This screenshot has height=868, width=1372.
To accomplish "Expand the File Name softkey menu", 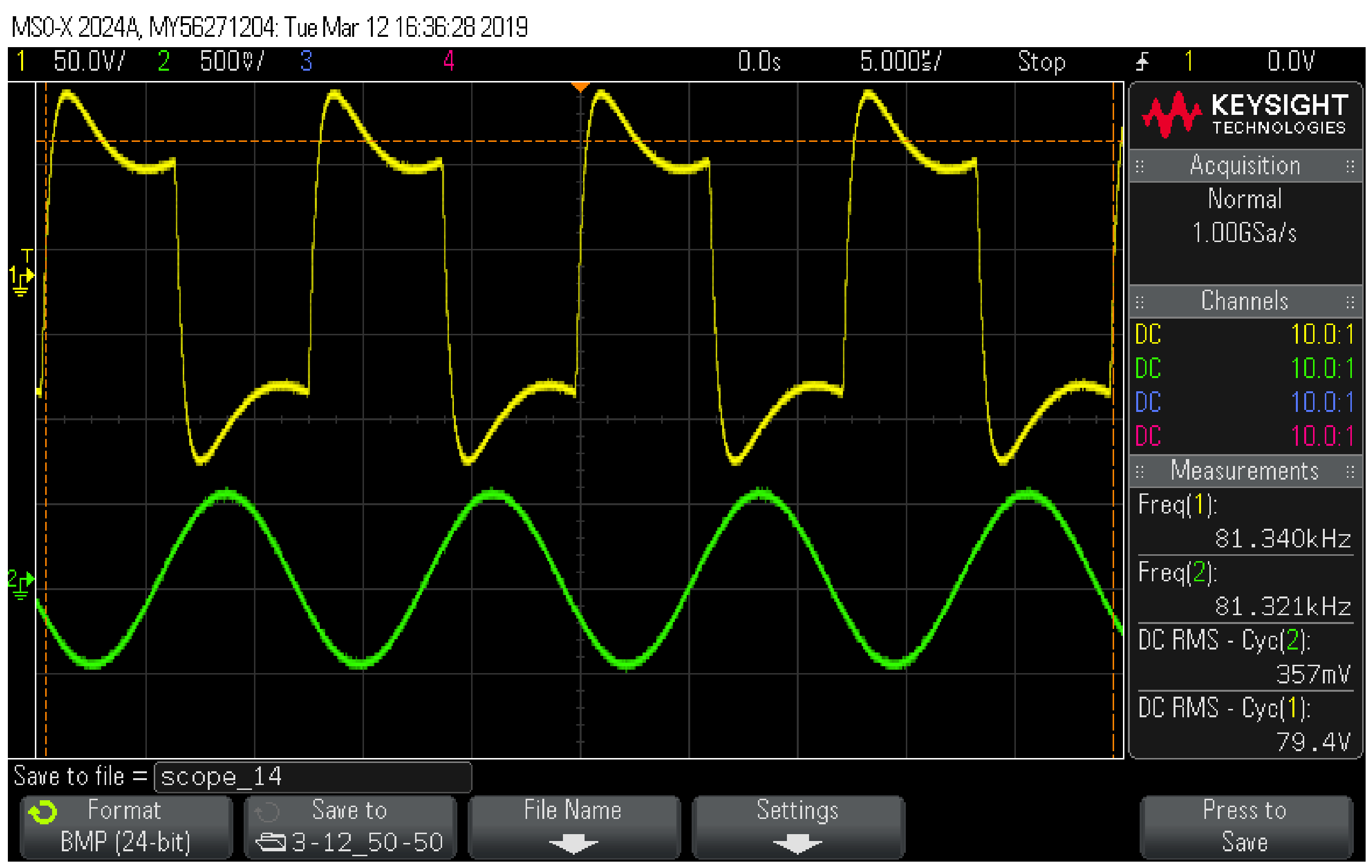I will 573,826.
